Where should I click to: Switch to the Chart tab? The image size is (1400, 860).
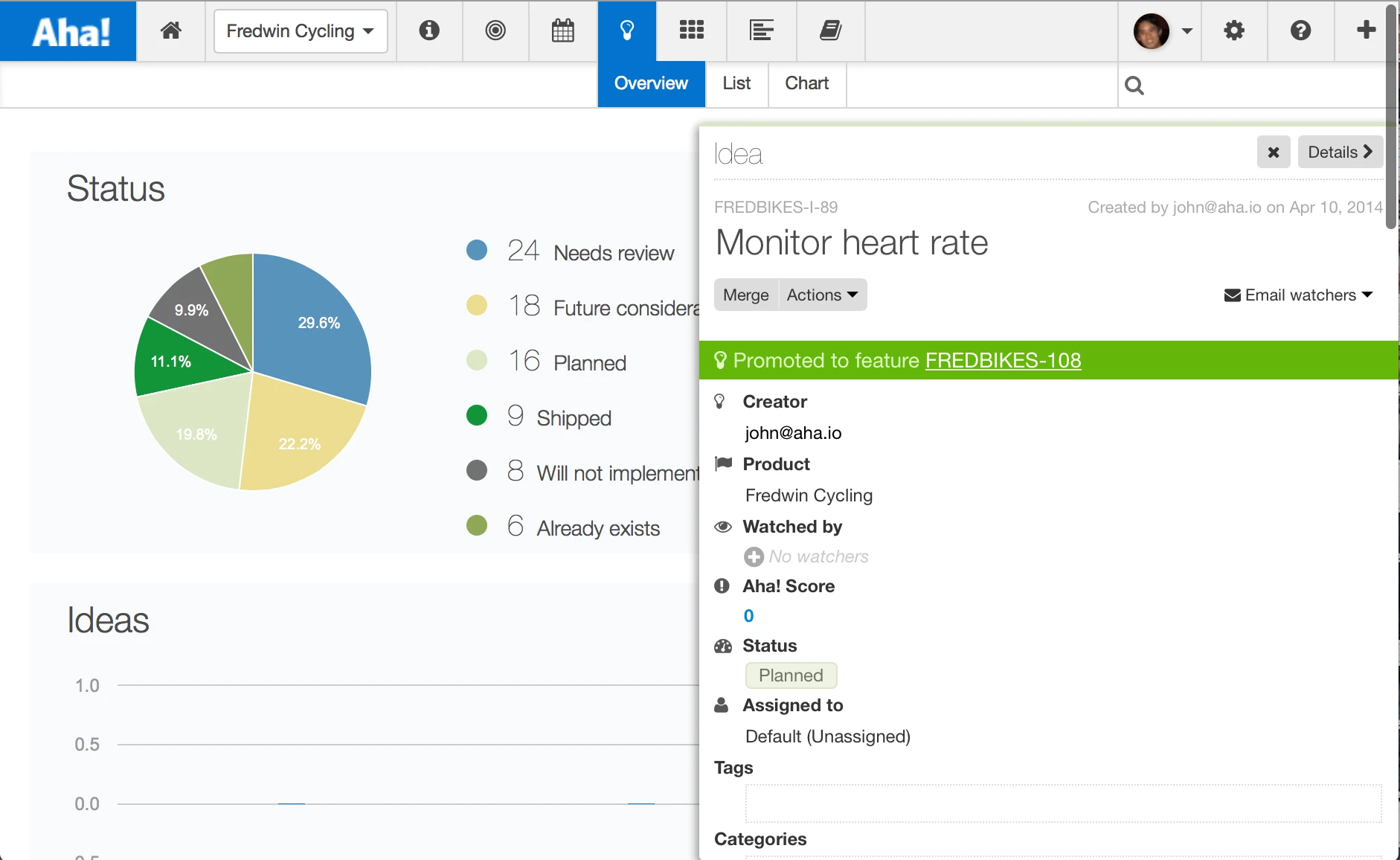click(x=807, y=83)
